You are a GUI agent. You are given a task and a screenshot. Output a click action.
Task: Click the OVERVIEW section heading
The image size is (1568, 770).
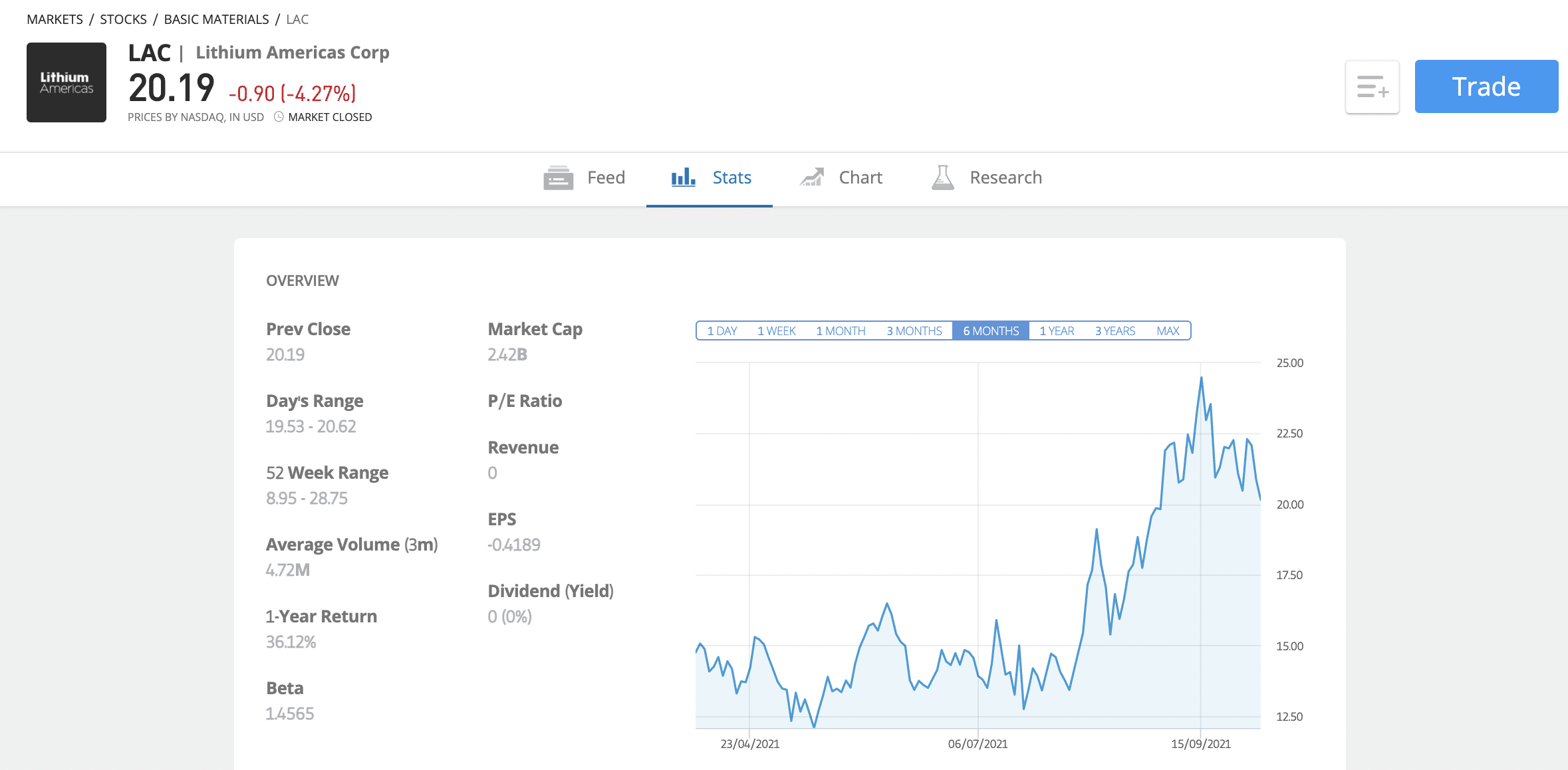[x=303, y=281]
